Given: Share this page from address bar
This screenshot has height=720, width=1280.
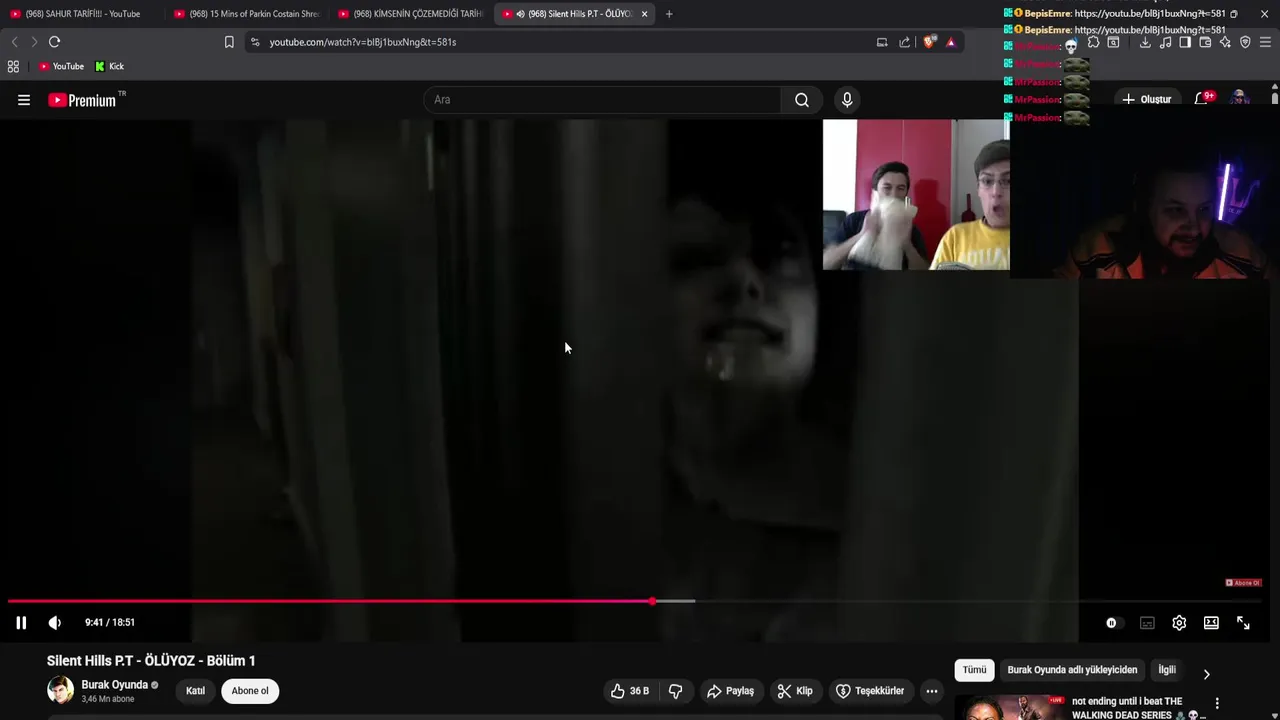Looking at the screenshot, I should click(x=905, y=42).
